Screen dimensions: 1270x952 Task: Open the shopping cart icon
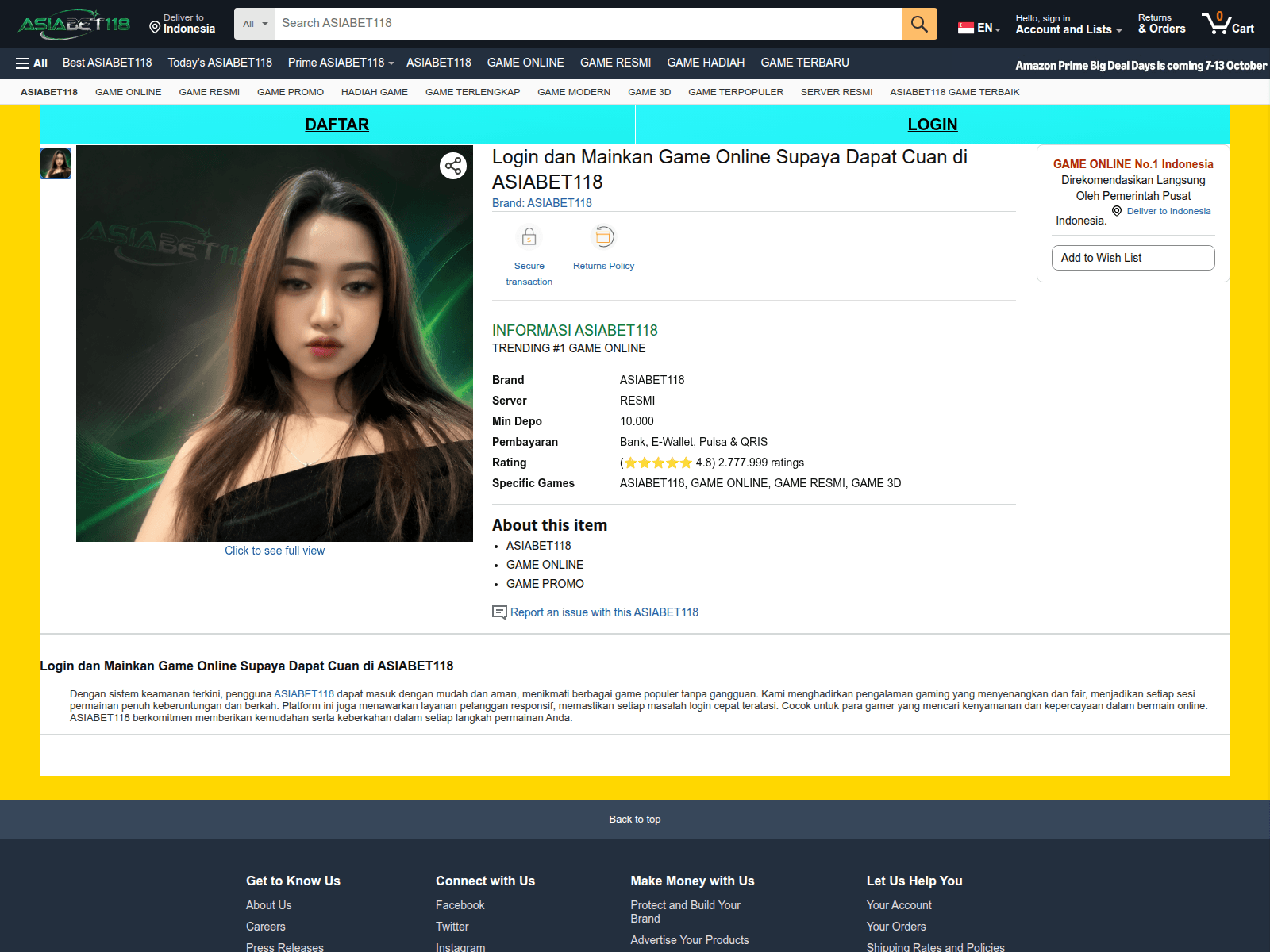pos(1228,24)
